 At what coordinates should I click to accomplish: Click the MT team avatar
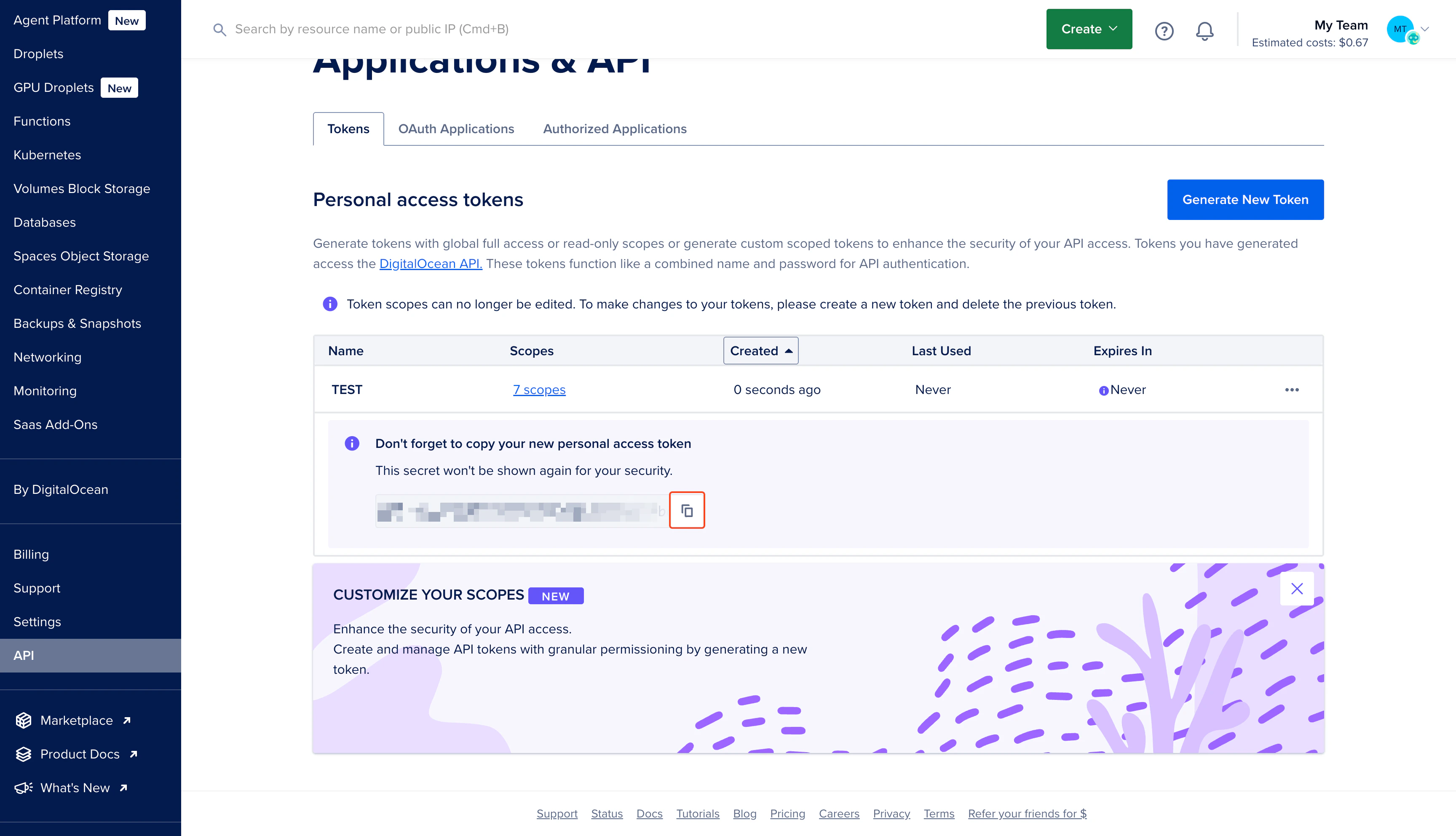tap(1400, 29)
